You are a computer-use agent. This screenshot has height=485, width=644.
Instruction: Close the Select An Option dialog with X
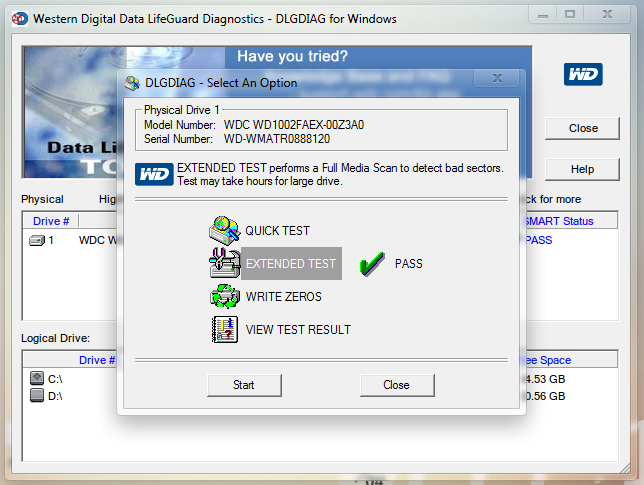[498, 78]
